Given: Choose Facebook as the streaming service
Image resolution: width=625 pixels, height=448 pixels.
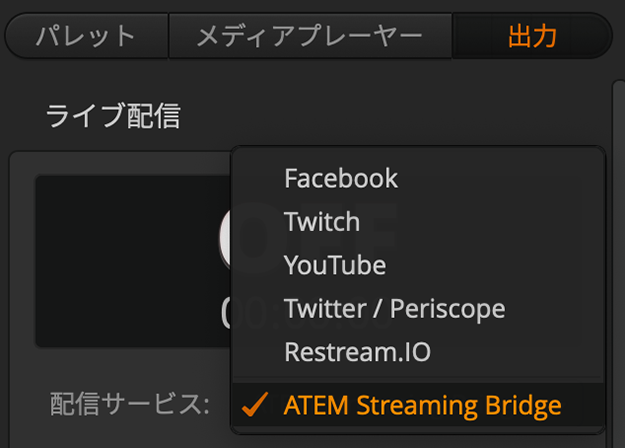Looking at the screenshot, I should click(x=341, y=179).
